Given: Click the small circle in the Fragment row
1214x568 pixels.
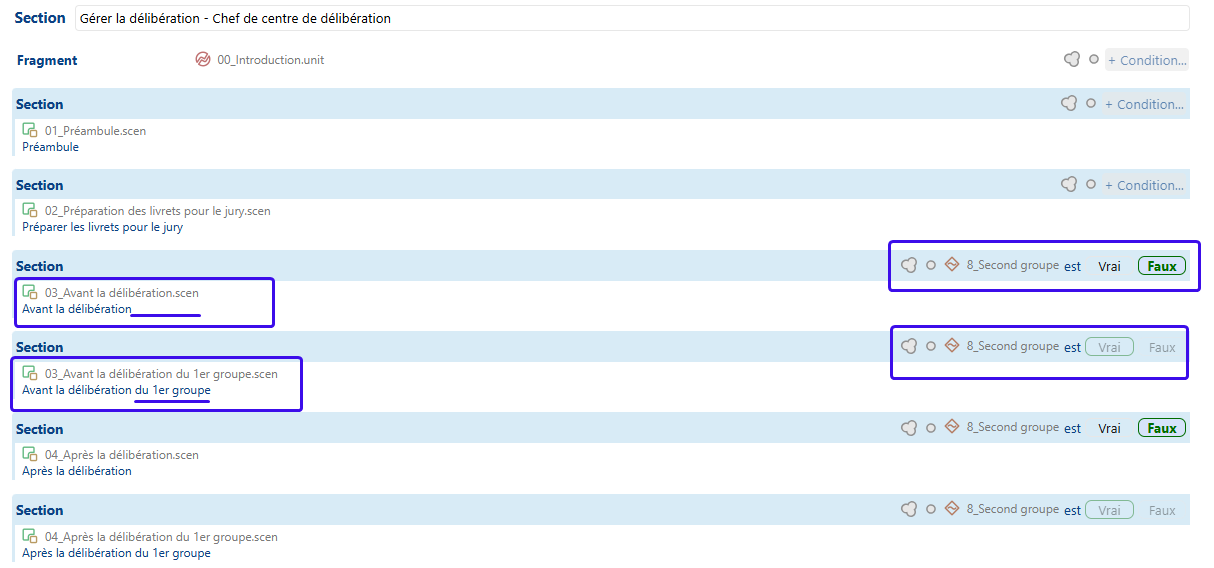Looking at the screenshot, I should tap(1094, 60).
